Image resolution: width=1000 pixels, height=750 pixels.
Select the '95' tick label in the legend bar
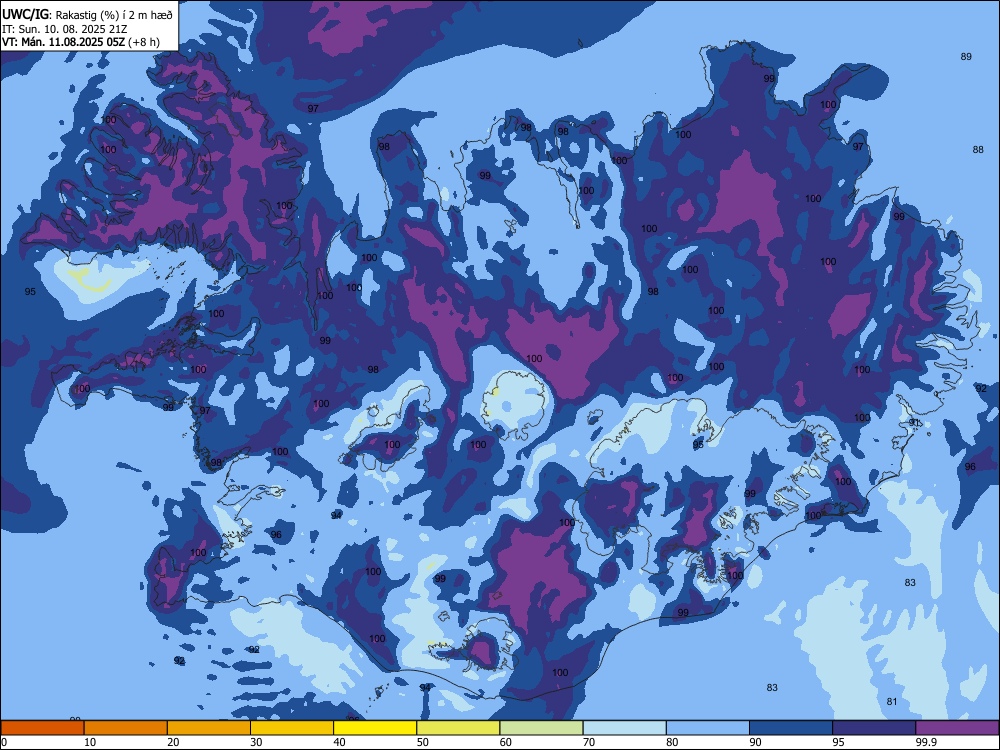click(x=839, y=742)
